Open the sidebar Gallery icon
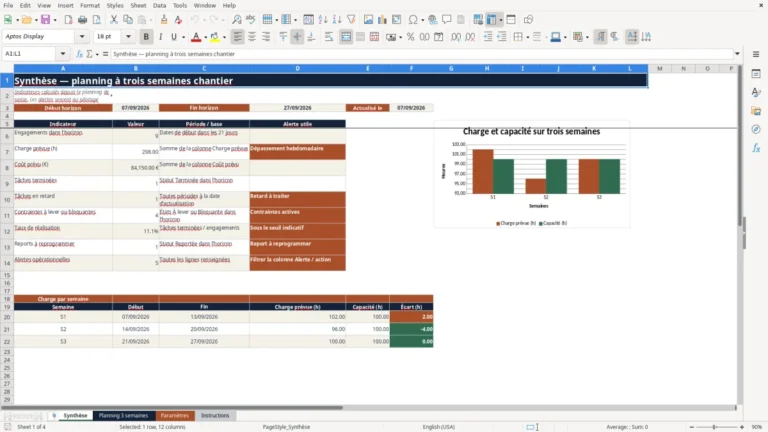Image resolution: width=768 pixels, height=432 pixels. [x=756, y=111]
